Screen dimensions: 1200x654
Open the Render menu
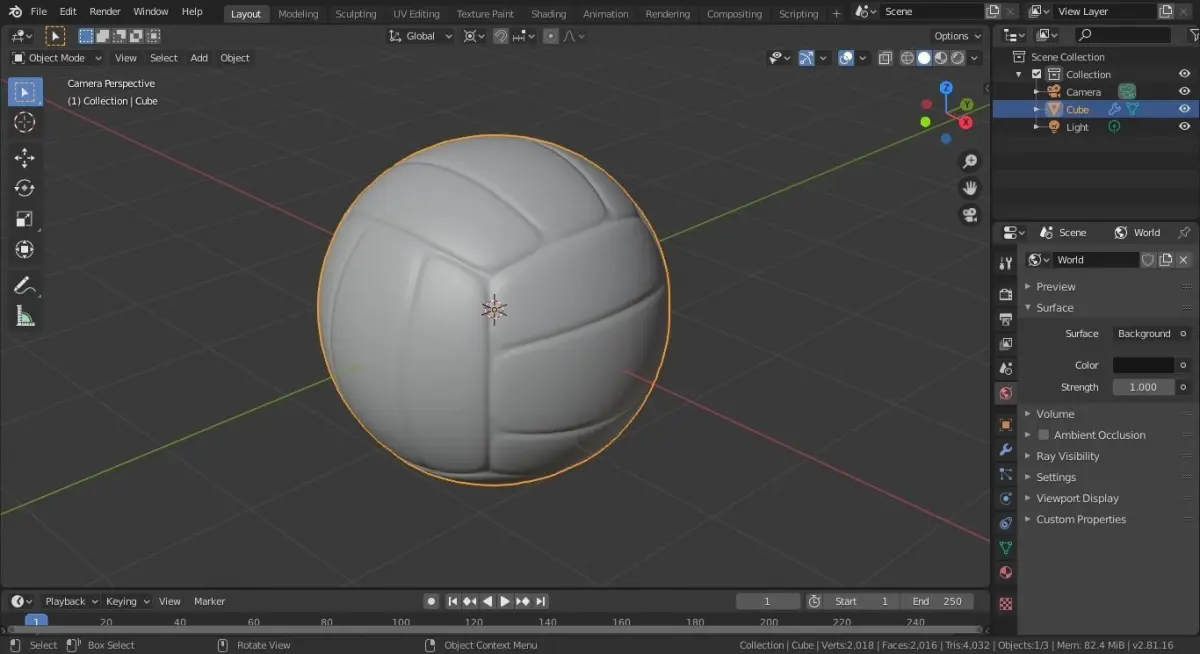coord(105,12)
